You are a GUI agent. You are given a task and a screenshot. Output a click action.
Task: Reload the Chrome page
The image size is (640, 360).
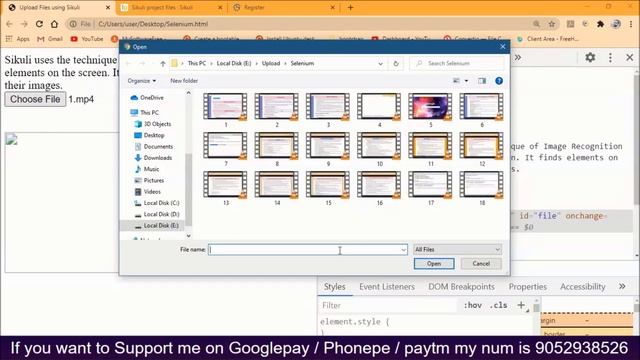(x=39, y=24)
